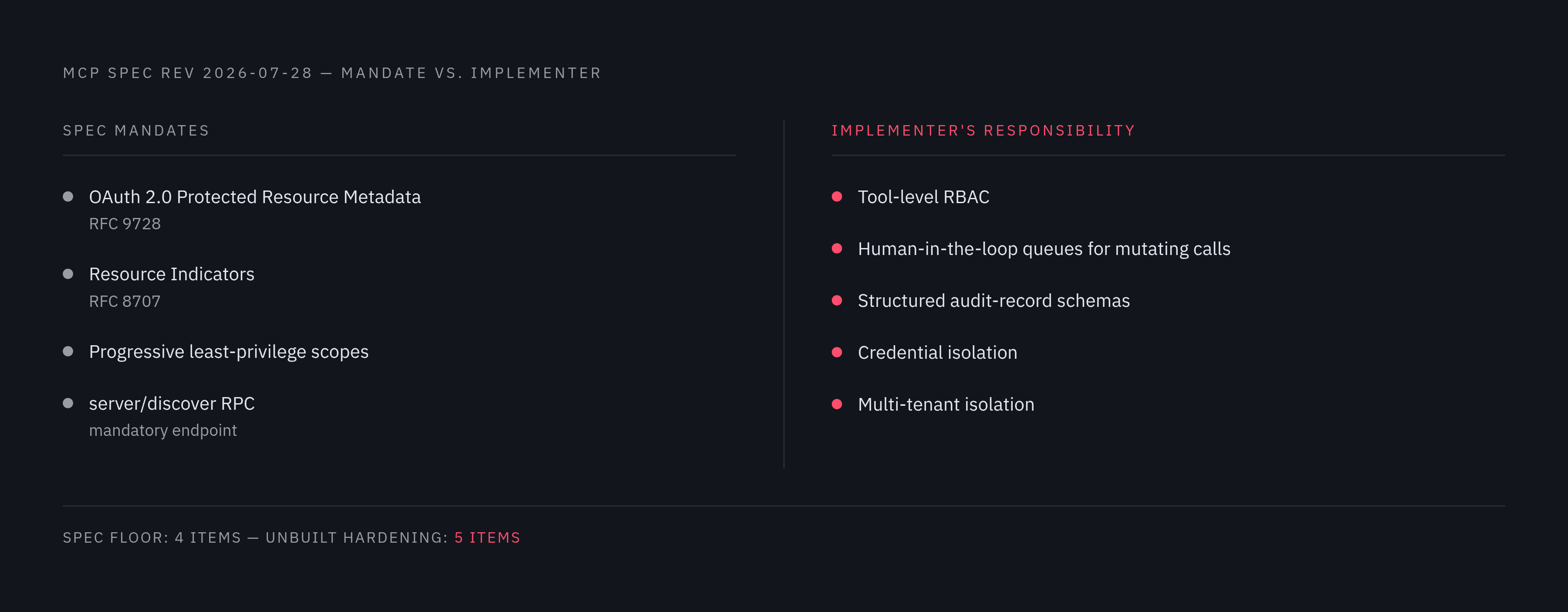Click the Multi-tenant isolation item text
This screenshot has height=612, width=1568.
[946, 405]
